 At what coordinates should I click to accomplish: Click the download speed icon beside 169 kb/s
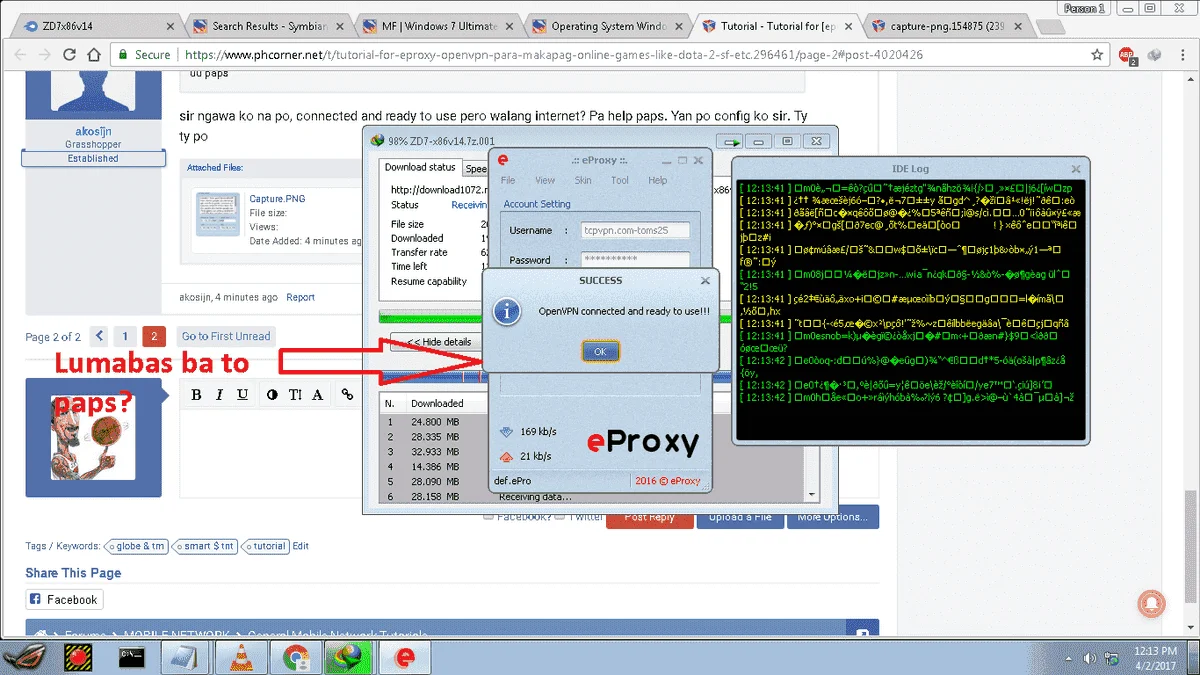pyautogui.click(x=505, y=432)
